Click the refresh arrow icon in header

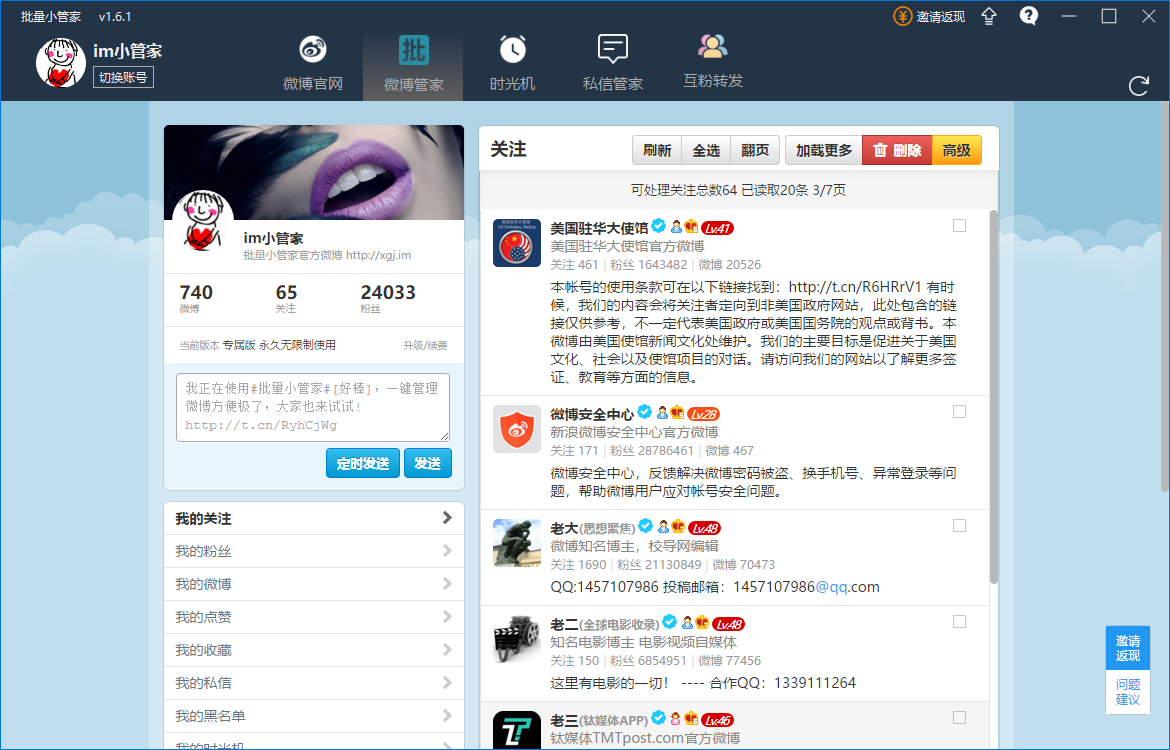1139,86
